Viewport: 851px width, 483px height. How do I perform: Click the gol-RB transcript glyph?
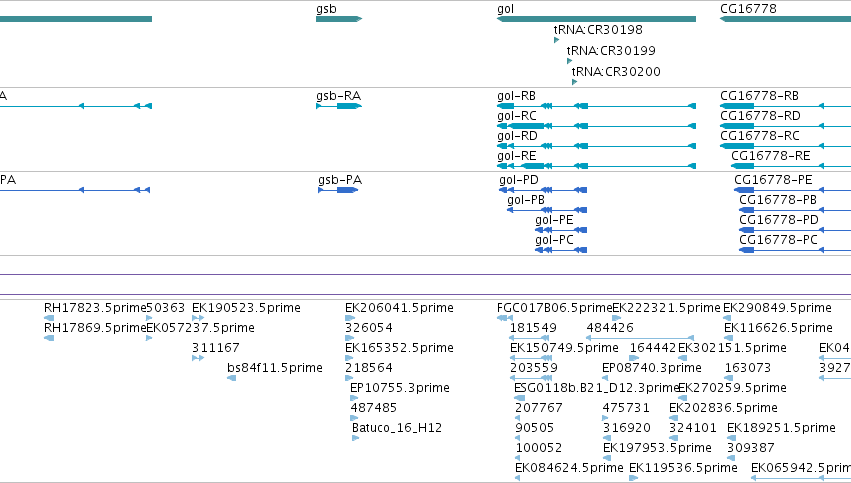596,106
